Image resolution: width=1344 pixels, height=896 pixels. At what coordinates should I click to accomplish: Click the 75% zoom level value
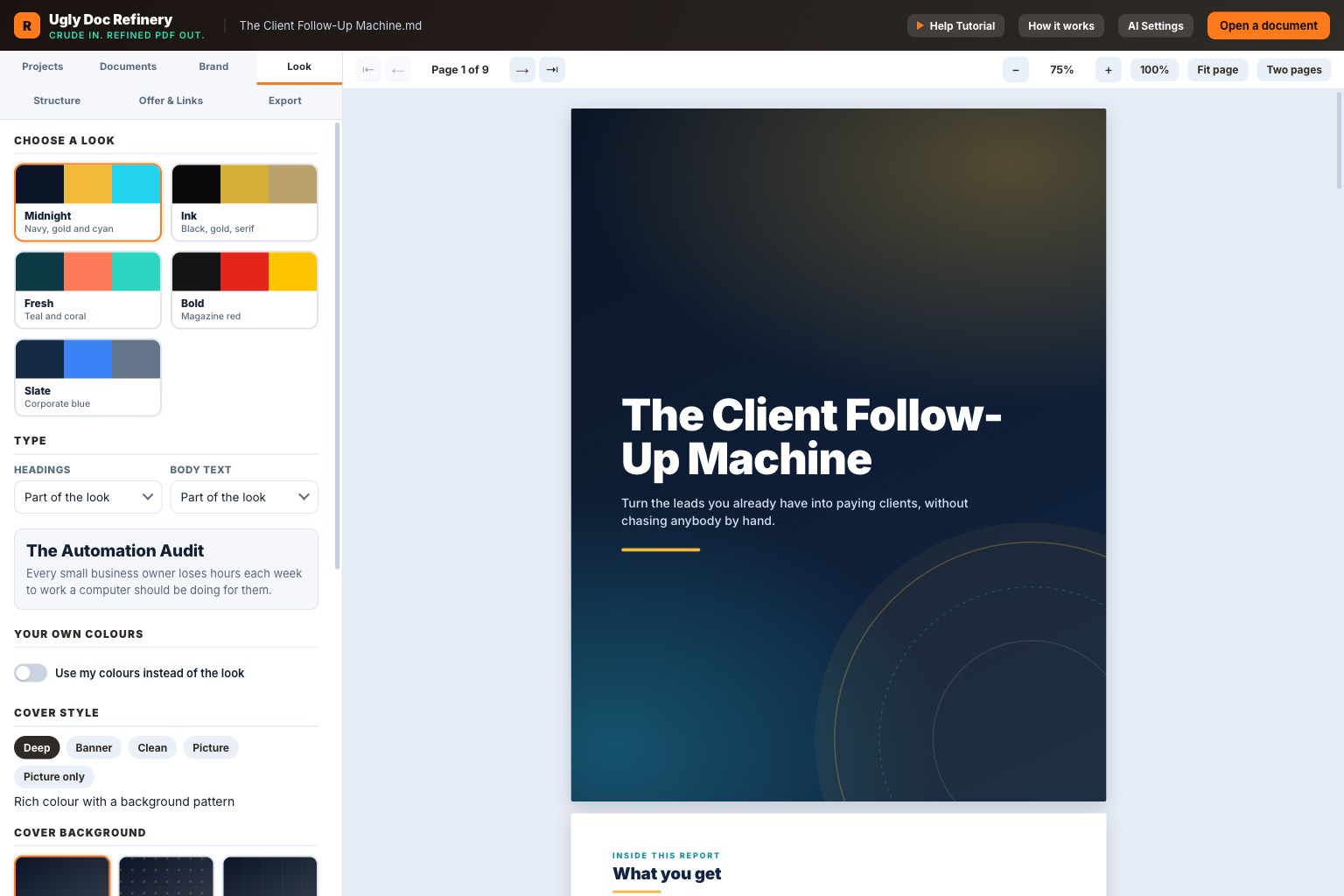[x=1062, y=70]
